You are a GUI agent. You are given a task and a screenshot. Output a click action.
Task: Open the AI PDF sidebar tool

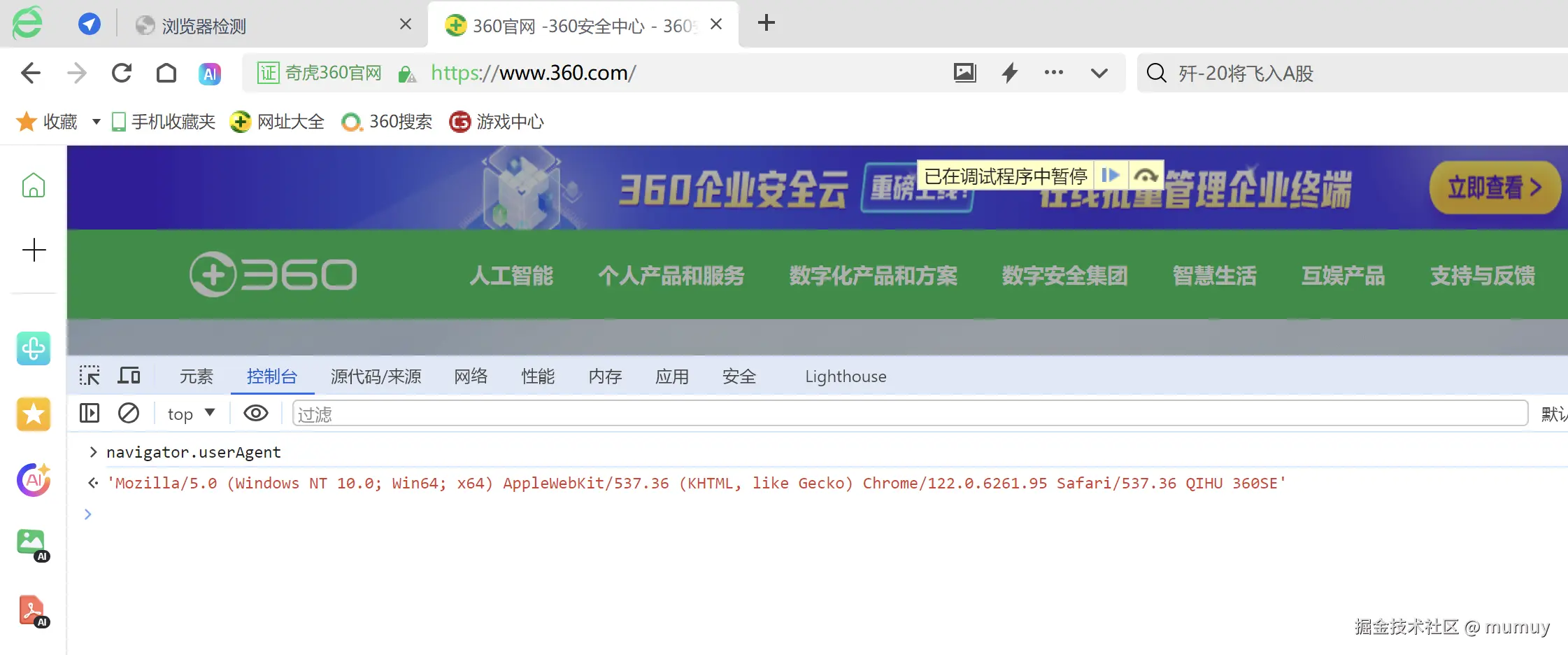[x=33, y=612]
